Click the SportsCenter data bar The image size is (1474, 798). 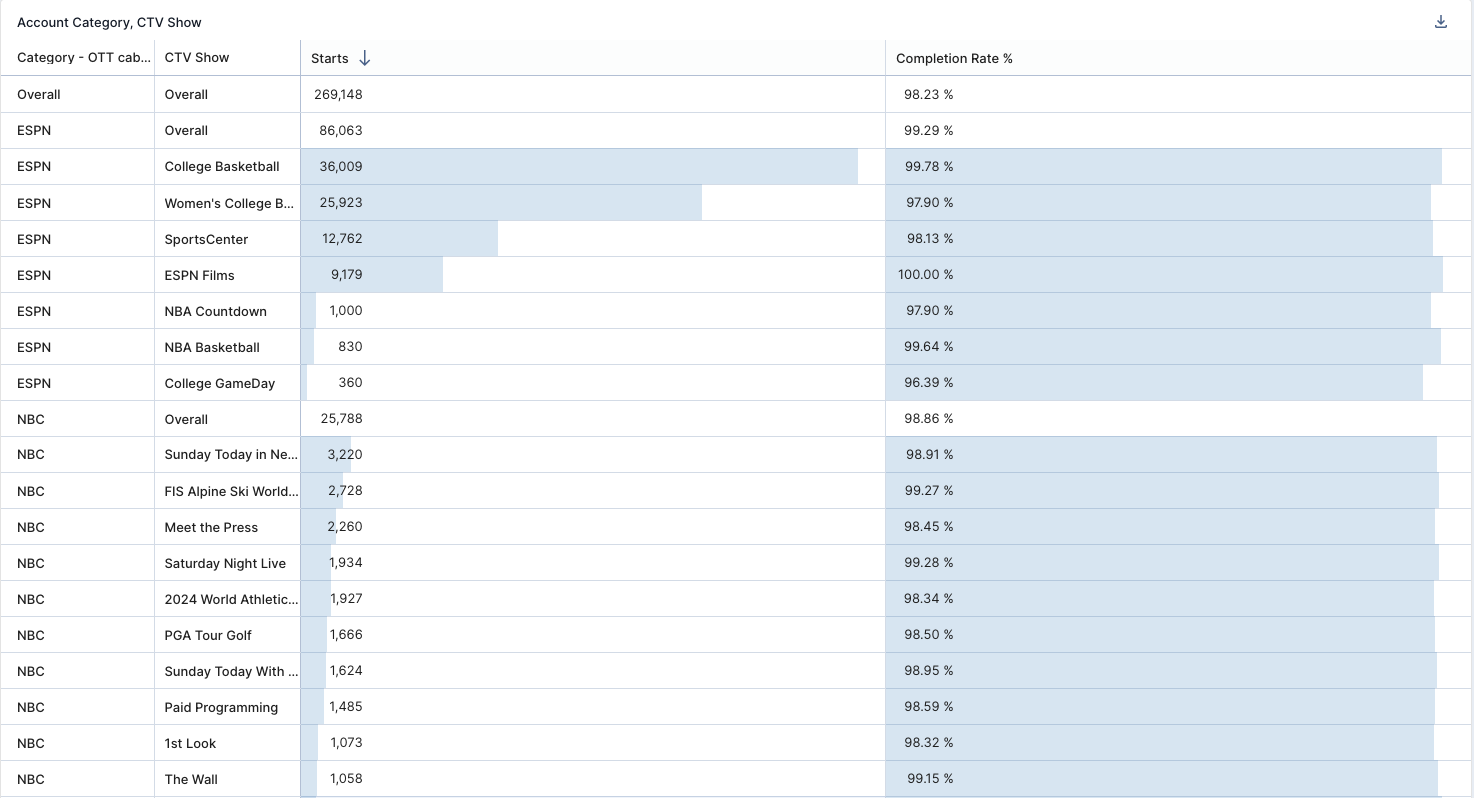400,238
